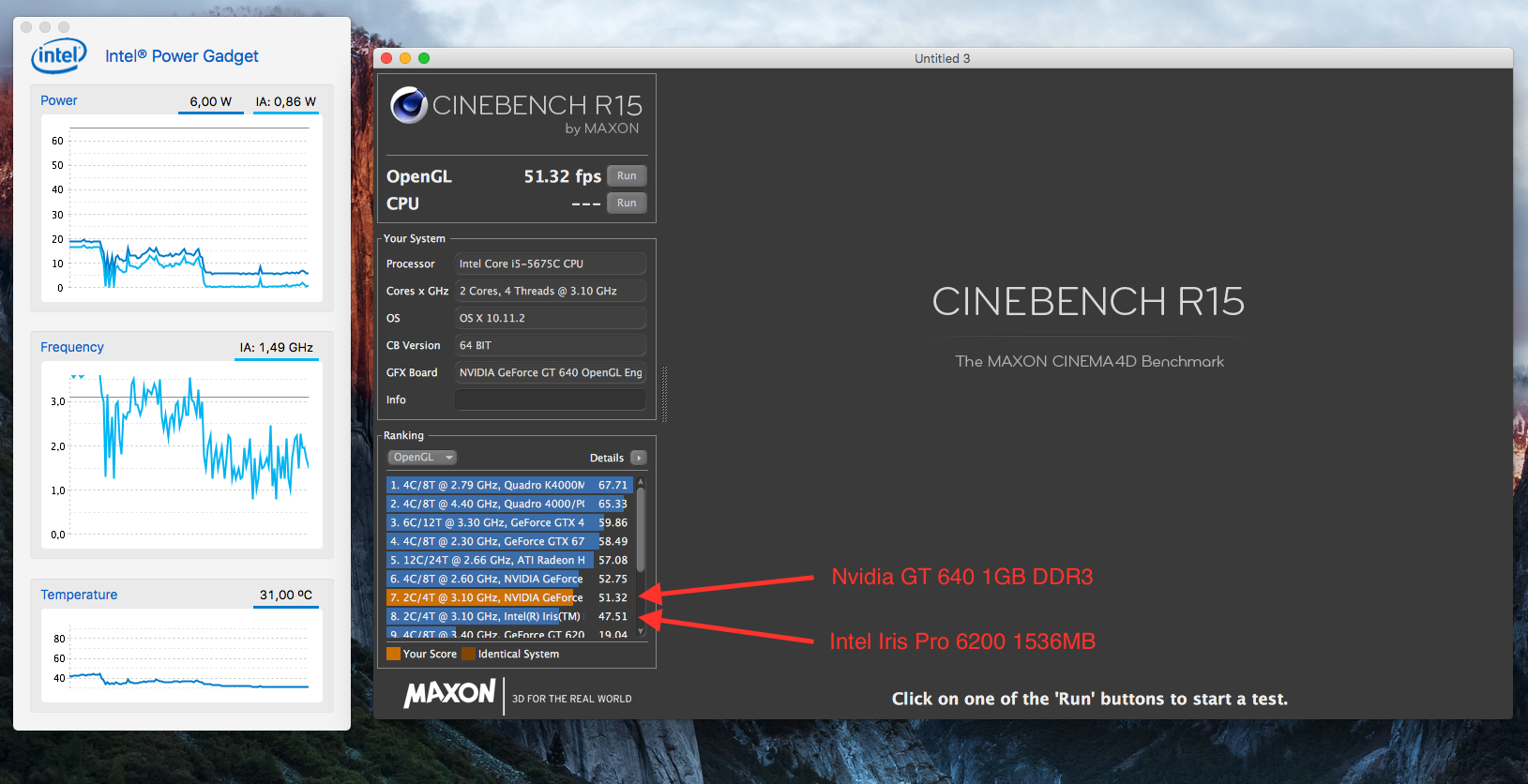Click the Your Score legend label
The width and height of the screenshot is (1528, 784).
pos(430,654)
